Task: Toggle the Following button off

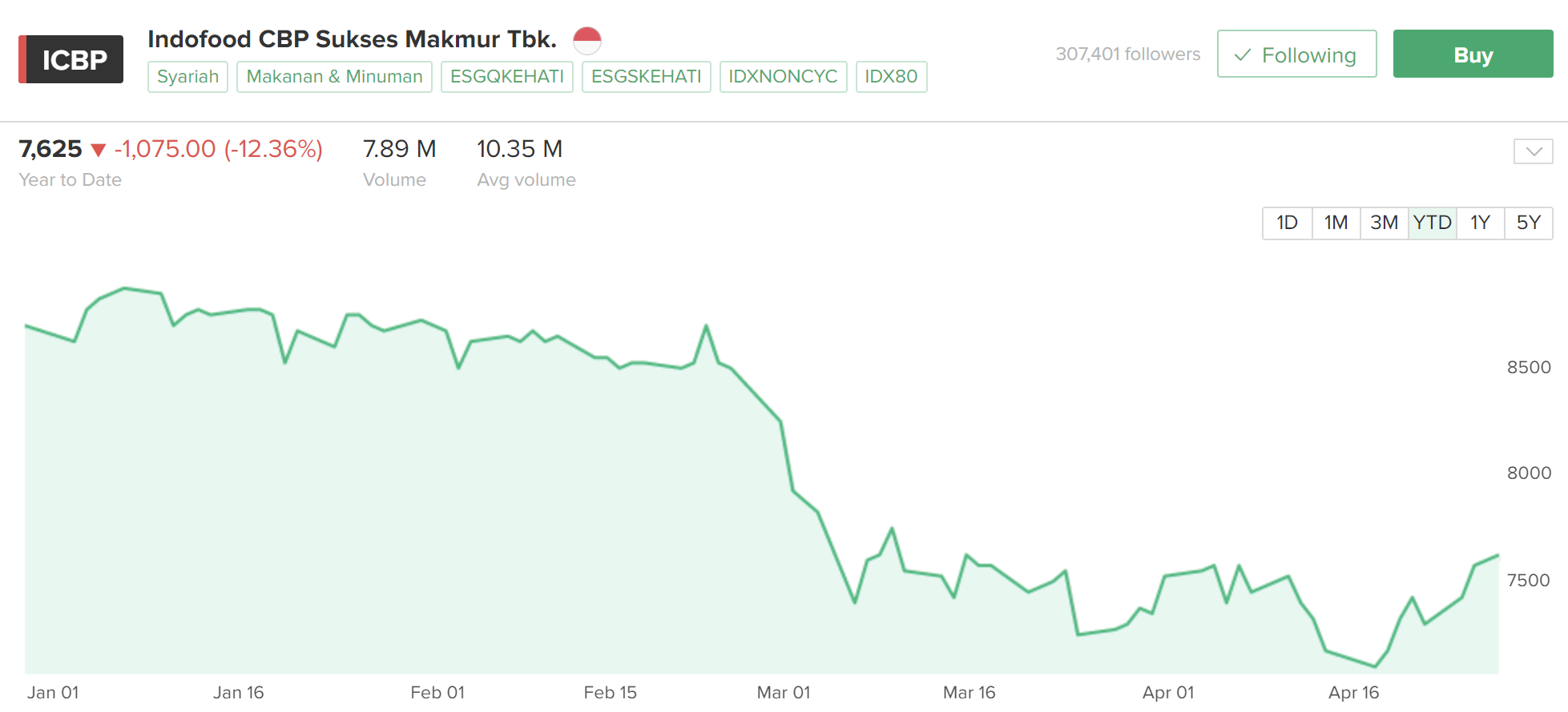Action: click(1296, 54)
